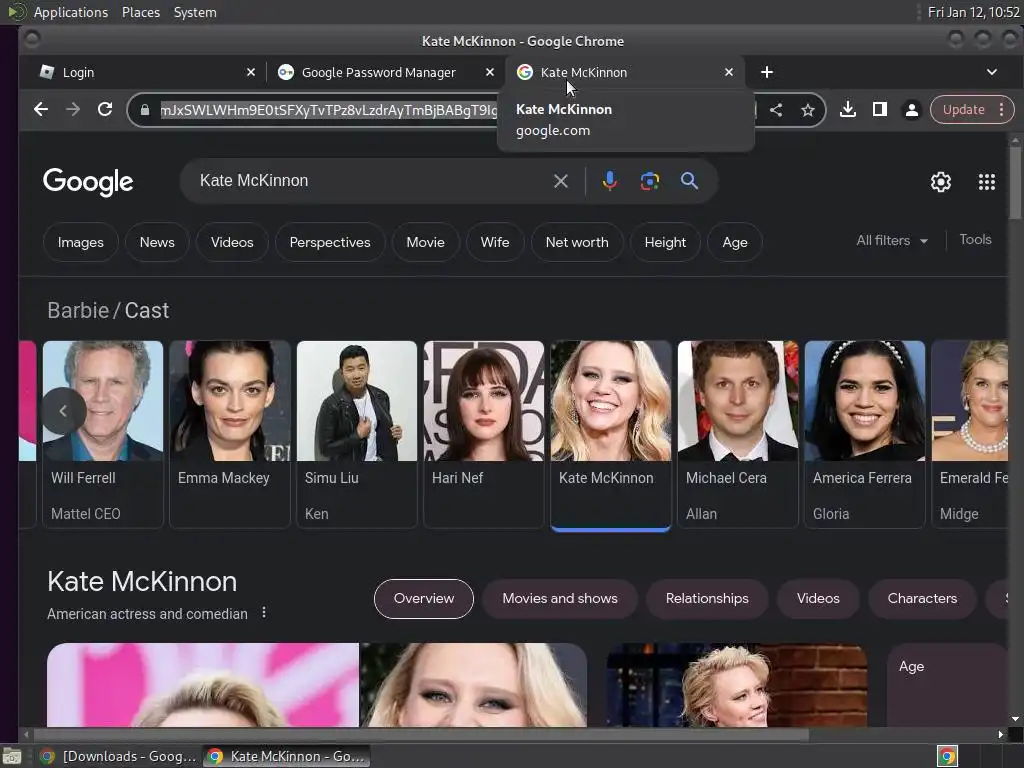1024x768 pixels.
Task: Bookmark this tab with star icon
Action: [x=808, y=110]
